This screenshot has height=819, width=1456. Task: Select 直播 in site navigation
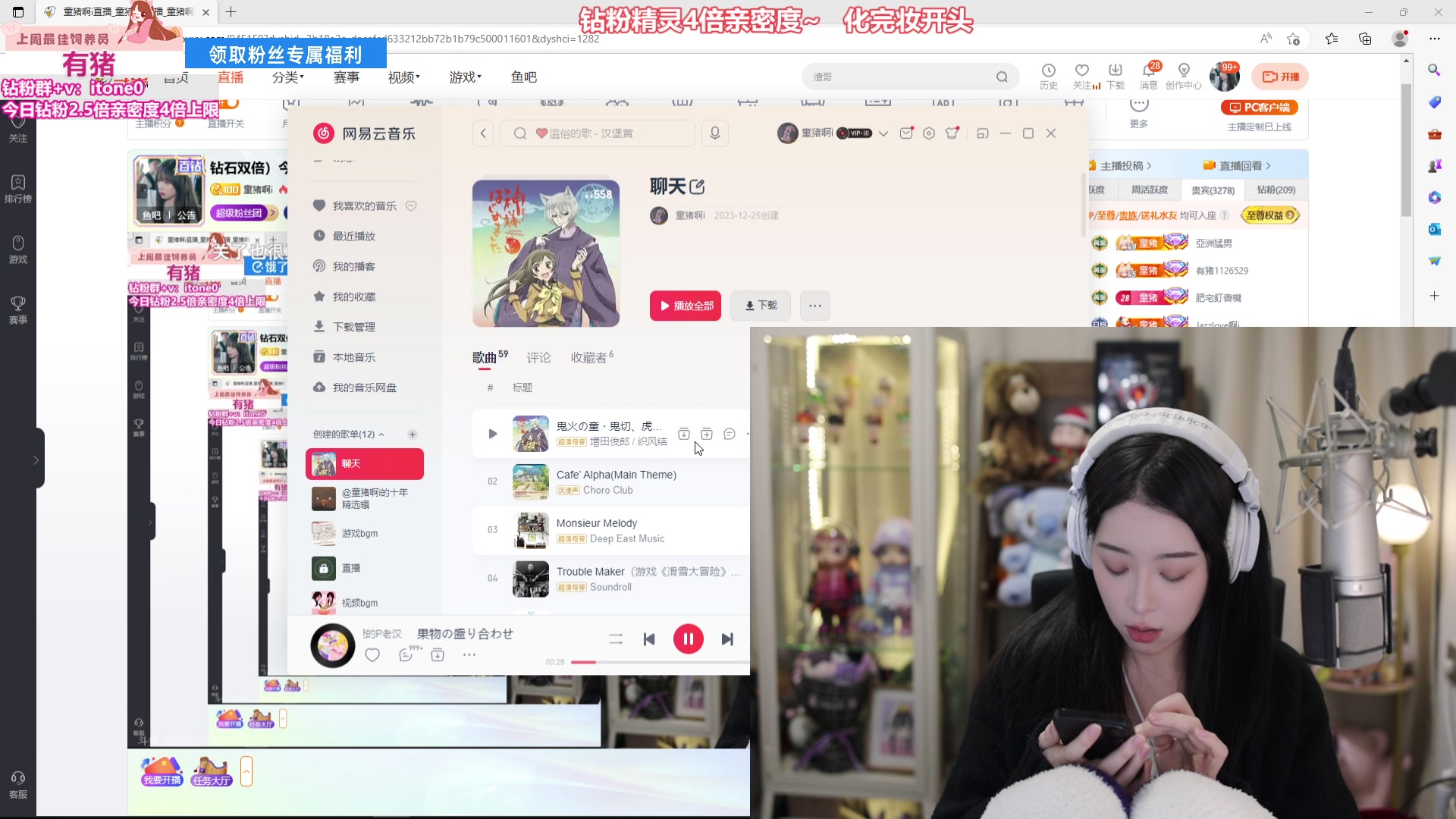231,77
